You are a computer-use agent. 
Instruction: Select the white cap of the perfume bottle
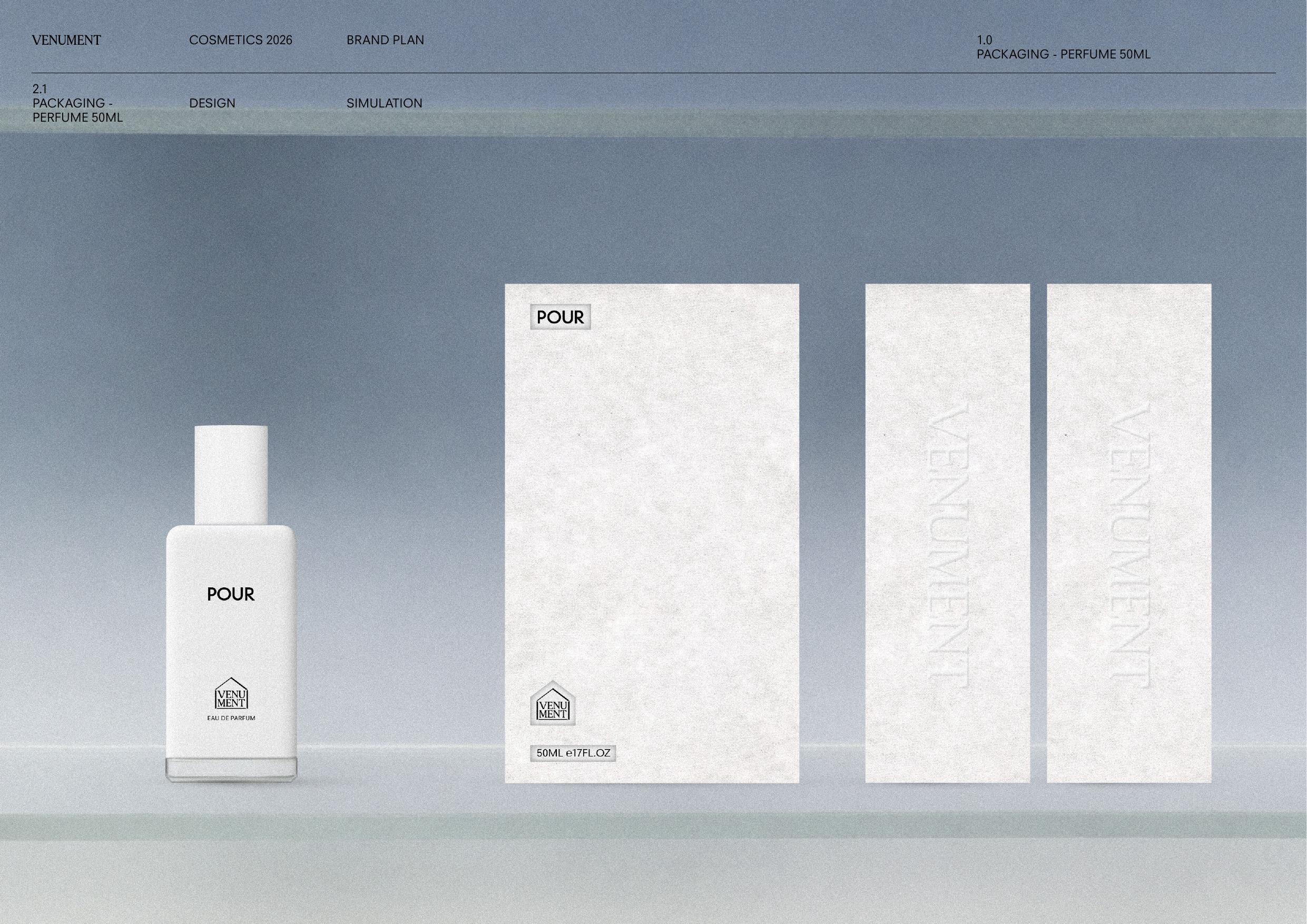coord(231,475)
